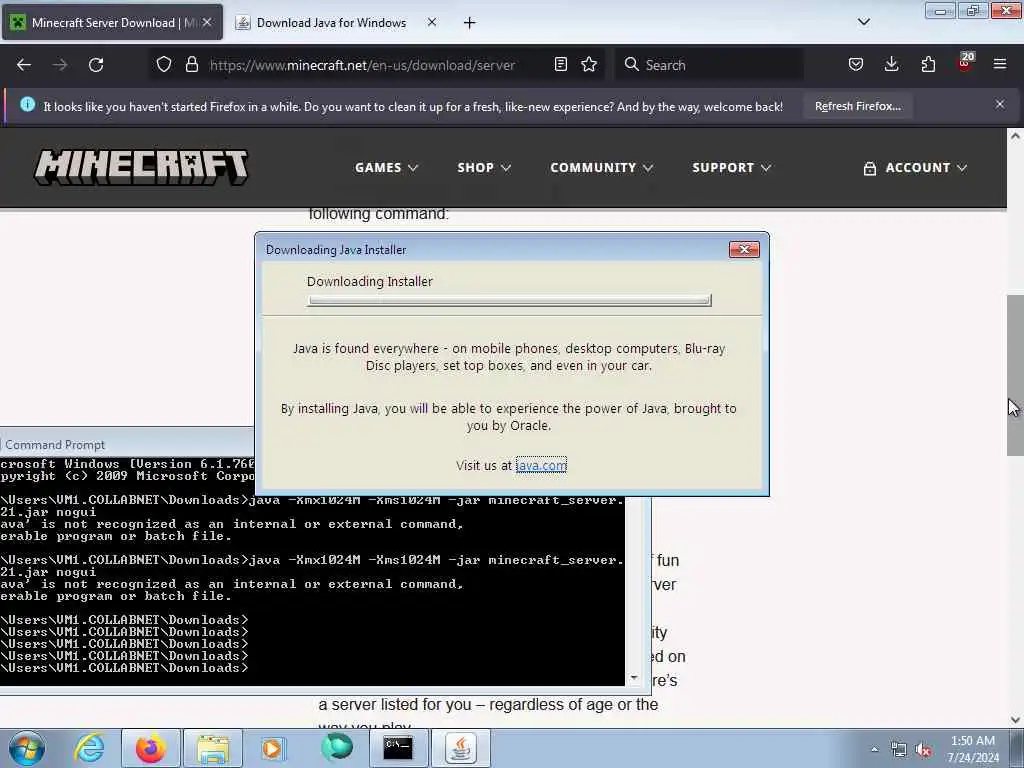Open Firefox hamburger application menu

(x=1000, y=64)
